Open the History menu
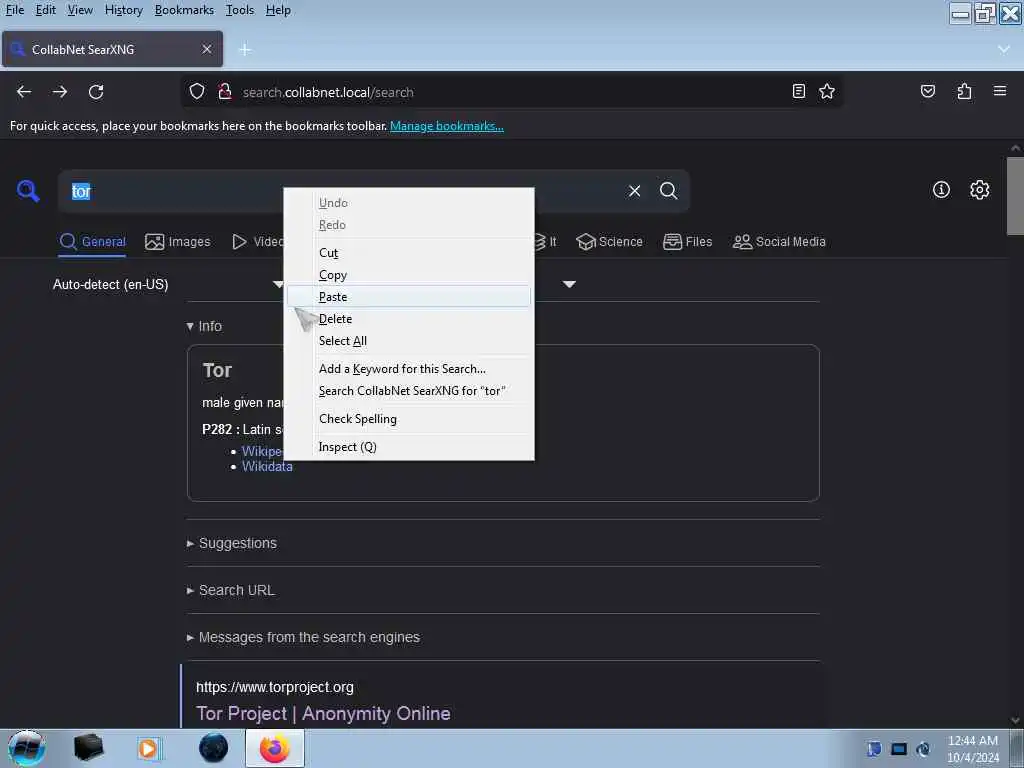Viewport: 1024px width, 768px height. pos(123,10)
